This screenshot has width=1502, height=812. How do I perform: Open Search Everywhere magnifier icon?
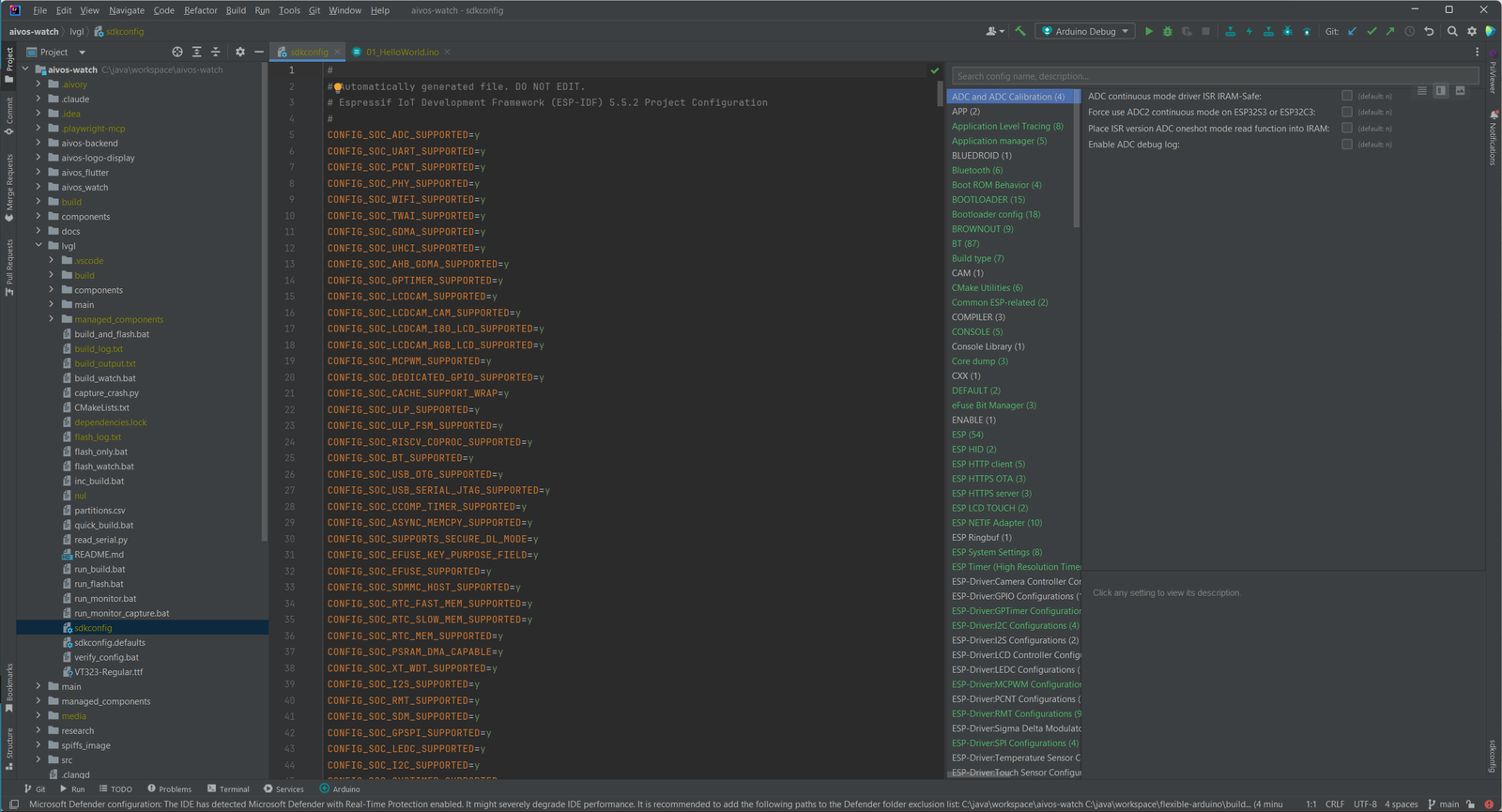tap(1452, 31)
